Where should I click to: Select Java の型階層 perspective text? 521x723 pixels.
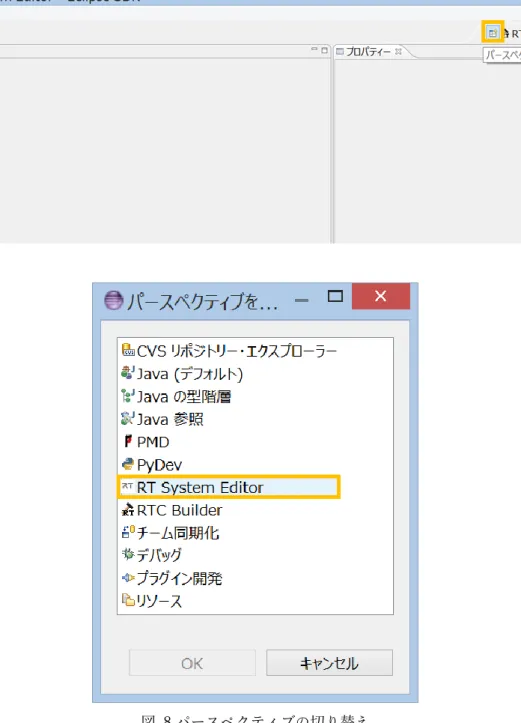pos(184,396)
